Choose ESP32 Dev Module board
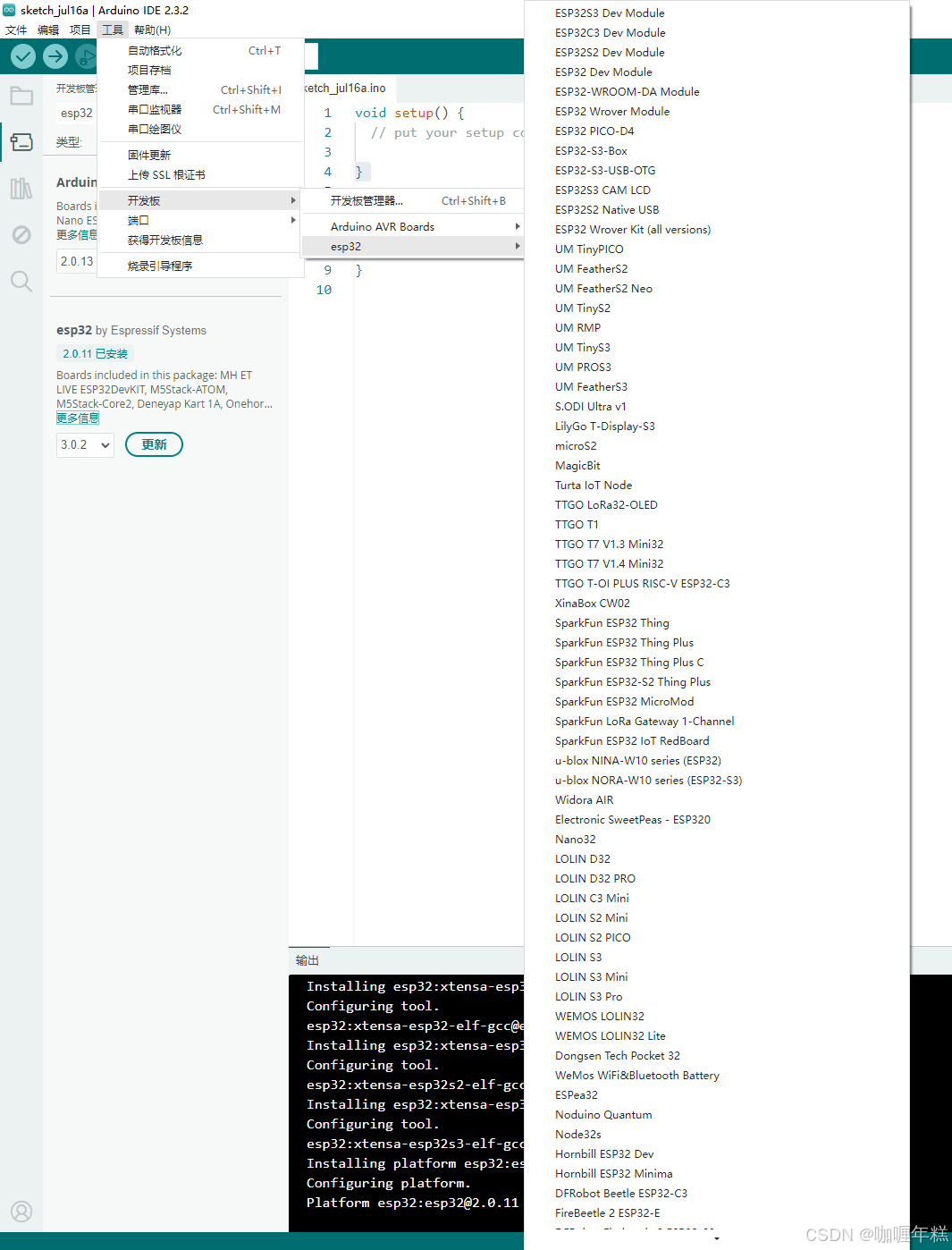The height and width of the screenshot is (1250, 952). coord(717,72)
